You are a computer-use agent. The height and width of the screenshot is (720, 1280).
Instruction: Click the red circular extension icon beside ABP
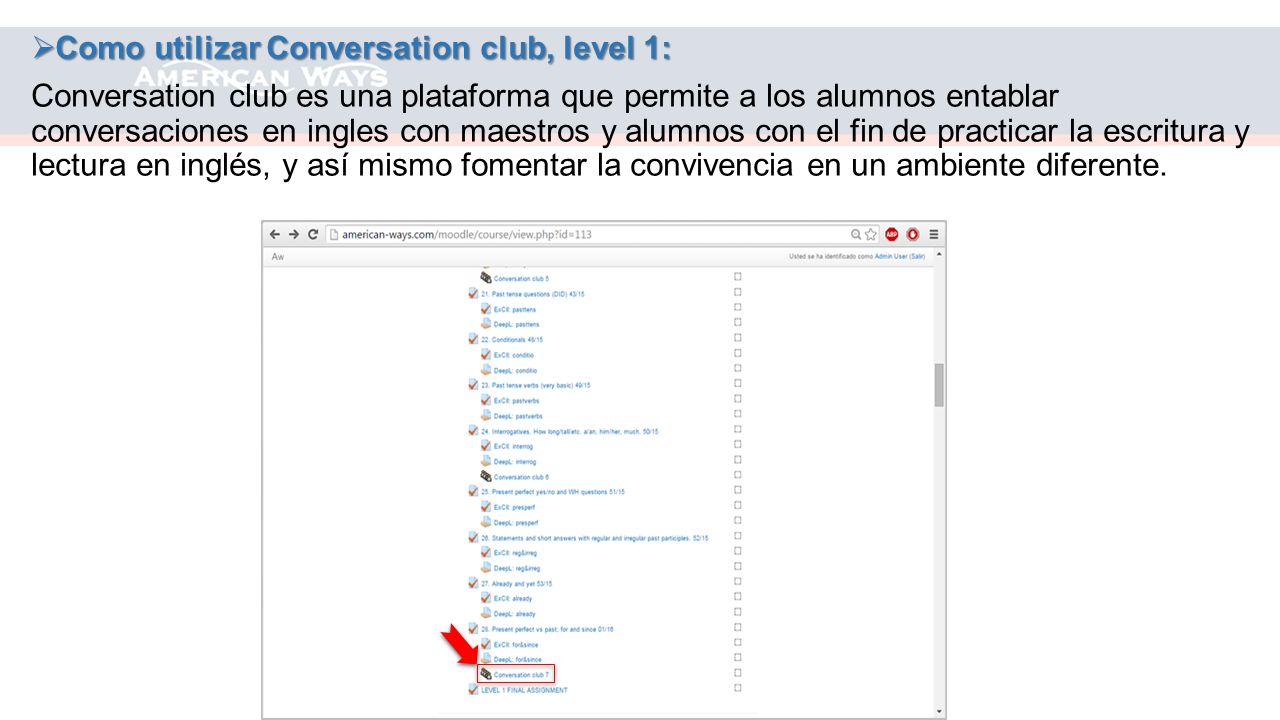tap(913, 234)
